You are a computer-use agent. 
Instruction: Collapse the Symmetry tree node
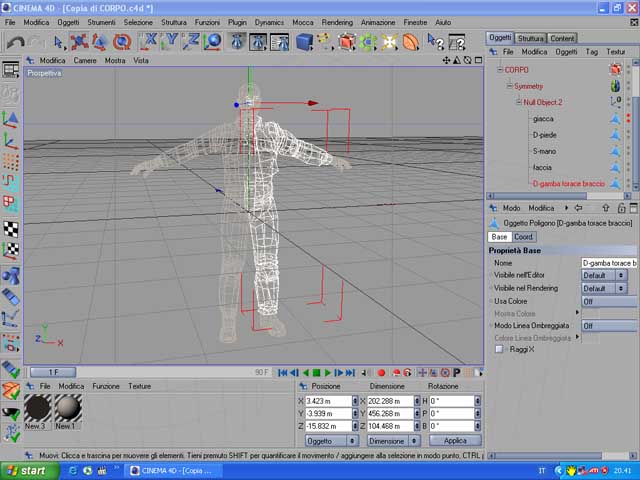509,86
